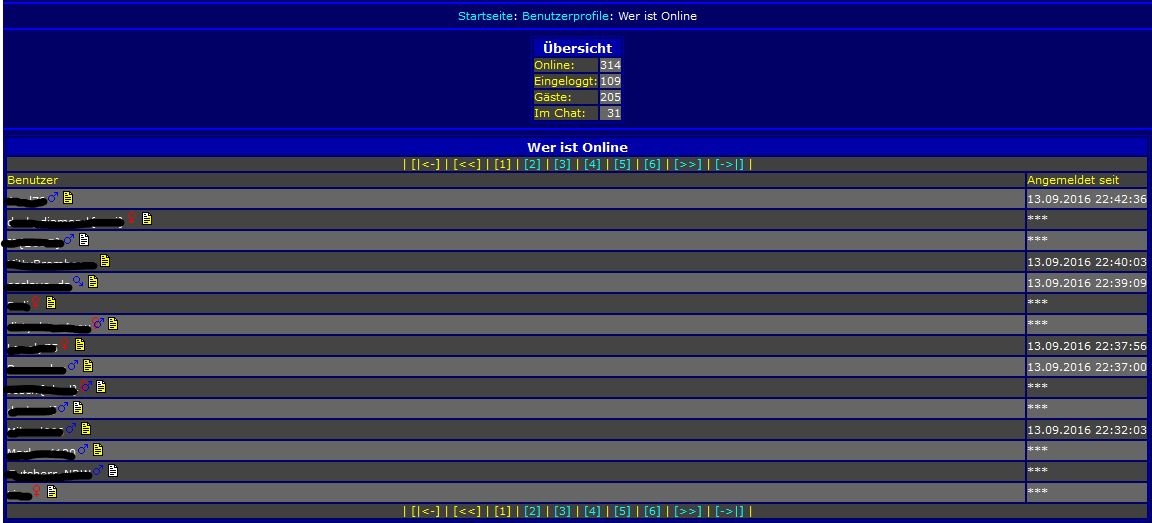
Task: Click document icon in the 22:40:03 row
Action: pyautogui.click(x=105, y=261)
